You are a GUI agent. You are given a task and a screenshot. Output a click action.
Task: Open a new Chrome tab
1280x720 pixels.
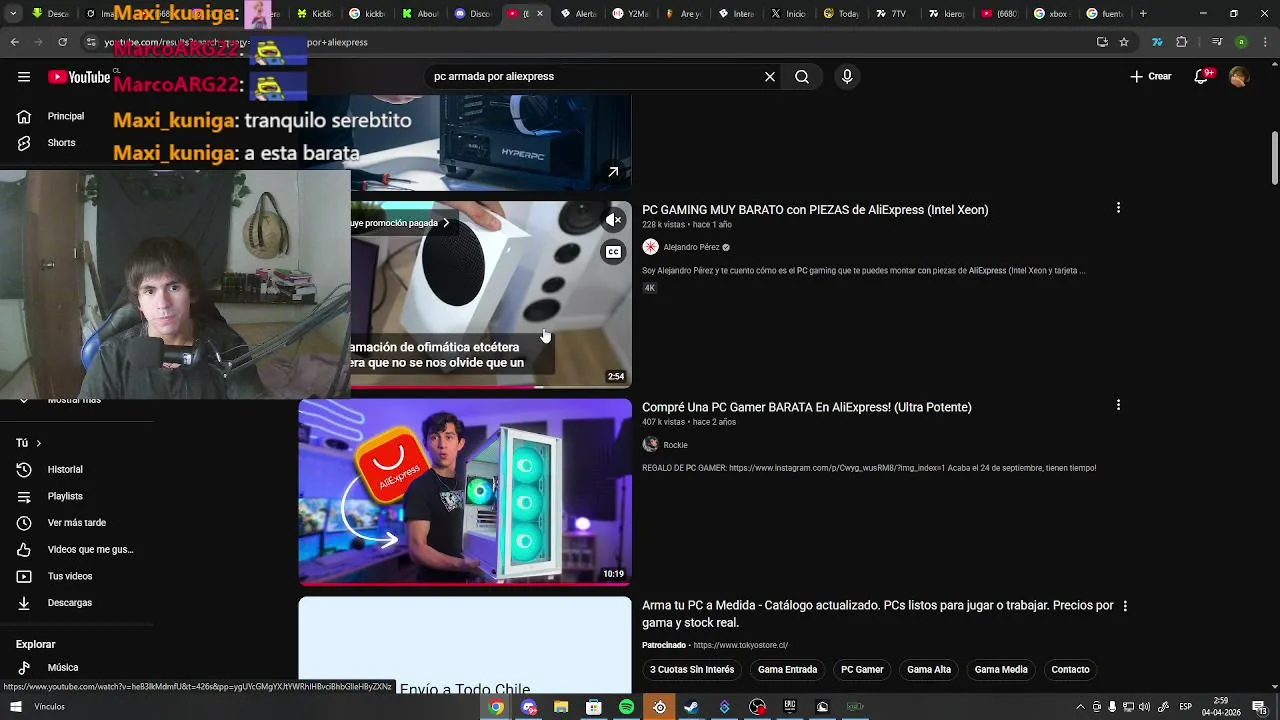[1143, 14]
